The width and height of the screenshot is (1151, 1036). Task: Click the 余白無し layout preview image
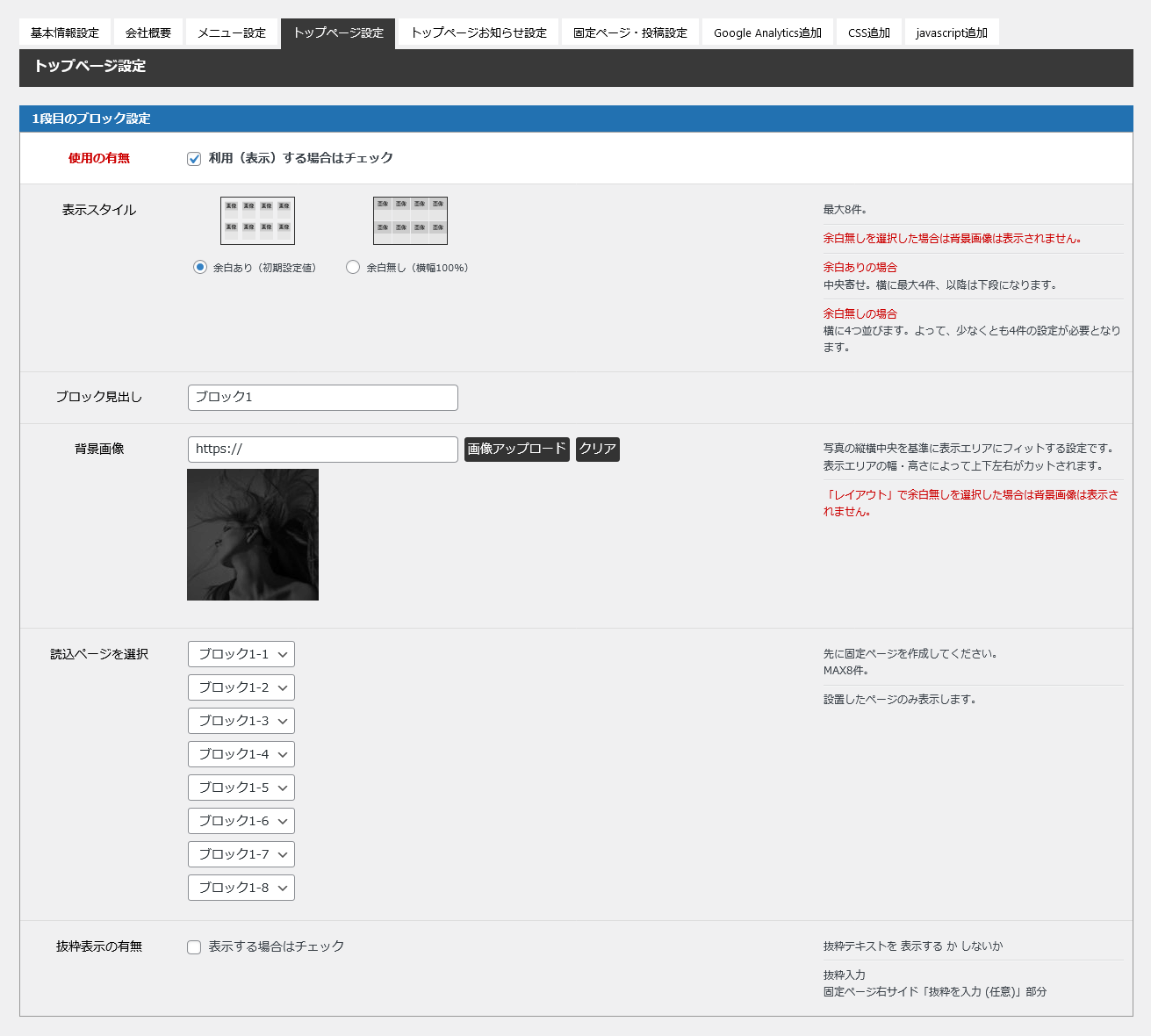click(410, 220)
